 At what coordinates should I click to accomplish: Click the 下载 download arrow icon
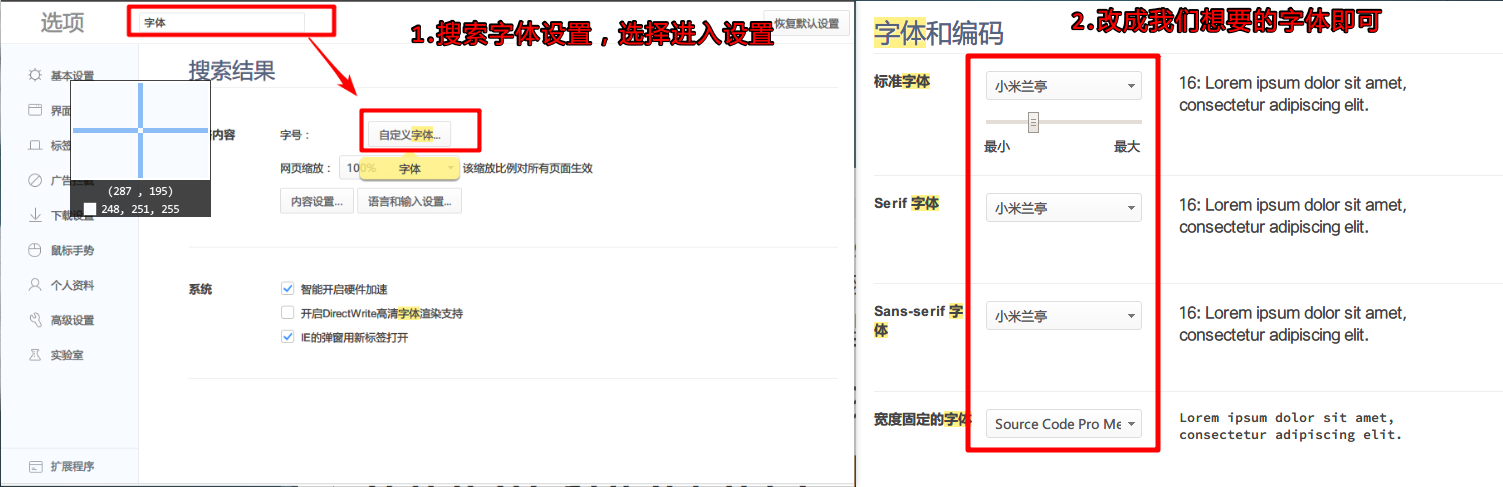[35, 215]
